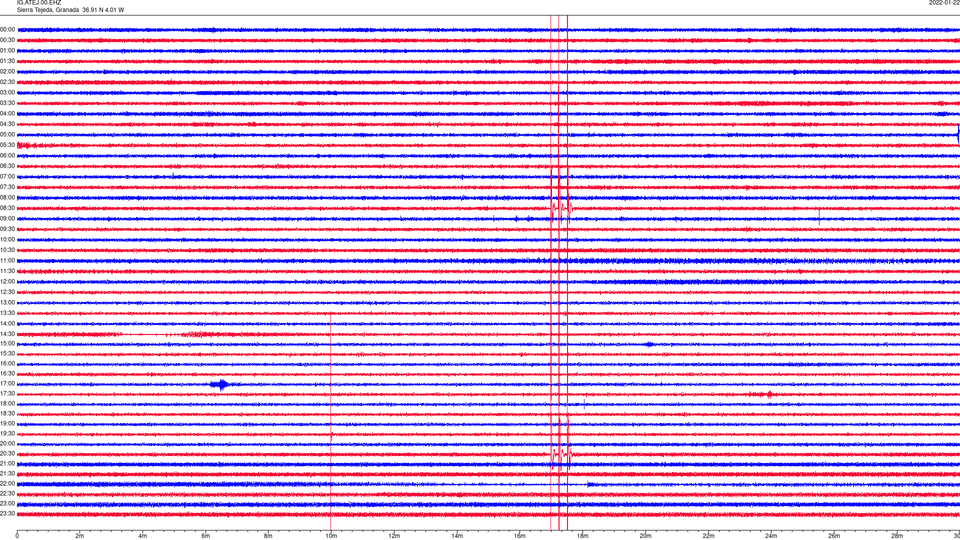This screenshot has width=960, height=540.
Task: Click the 01:30 trace time label
Action: (x=7, y=61)
